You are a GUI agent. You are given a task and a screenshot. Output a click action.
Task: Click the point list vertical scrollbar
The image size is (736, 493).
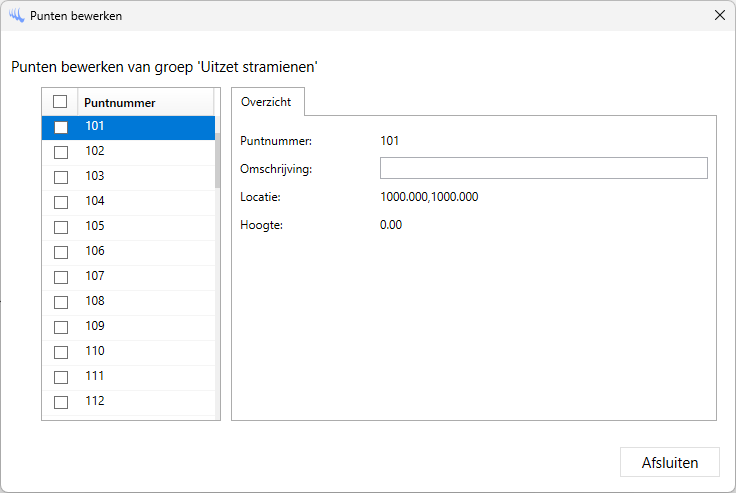(x=217, y=160)
